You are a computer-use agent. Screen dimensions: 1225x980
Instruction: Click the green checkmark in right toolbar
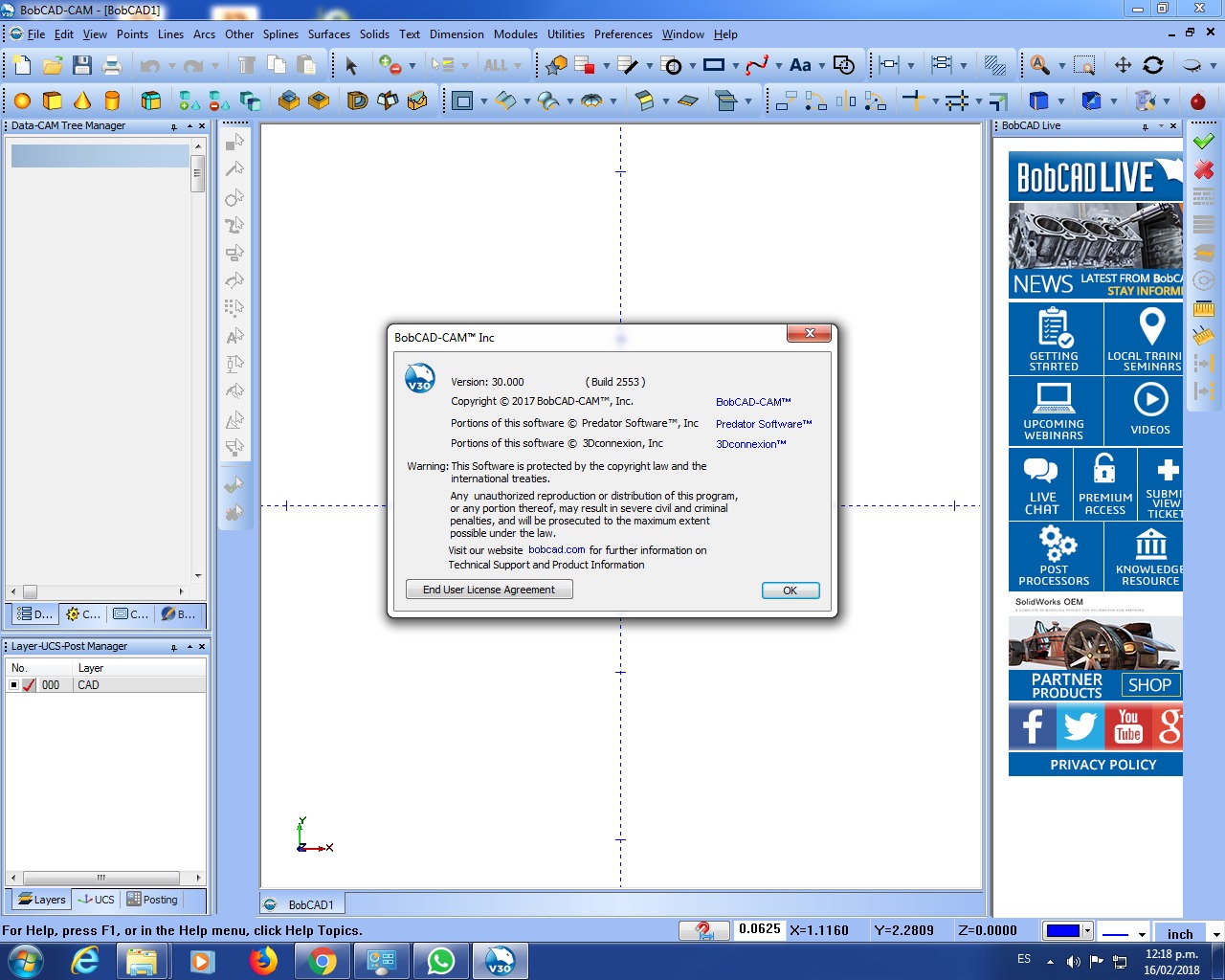1204,141
